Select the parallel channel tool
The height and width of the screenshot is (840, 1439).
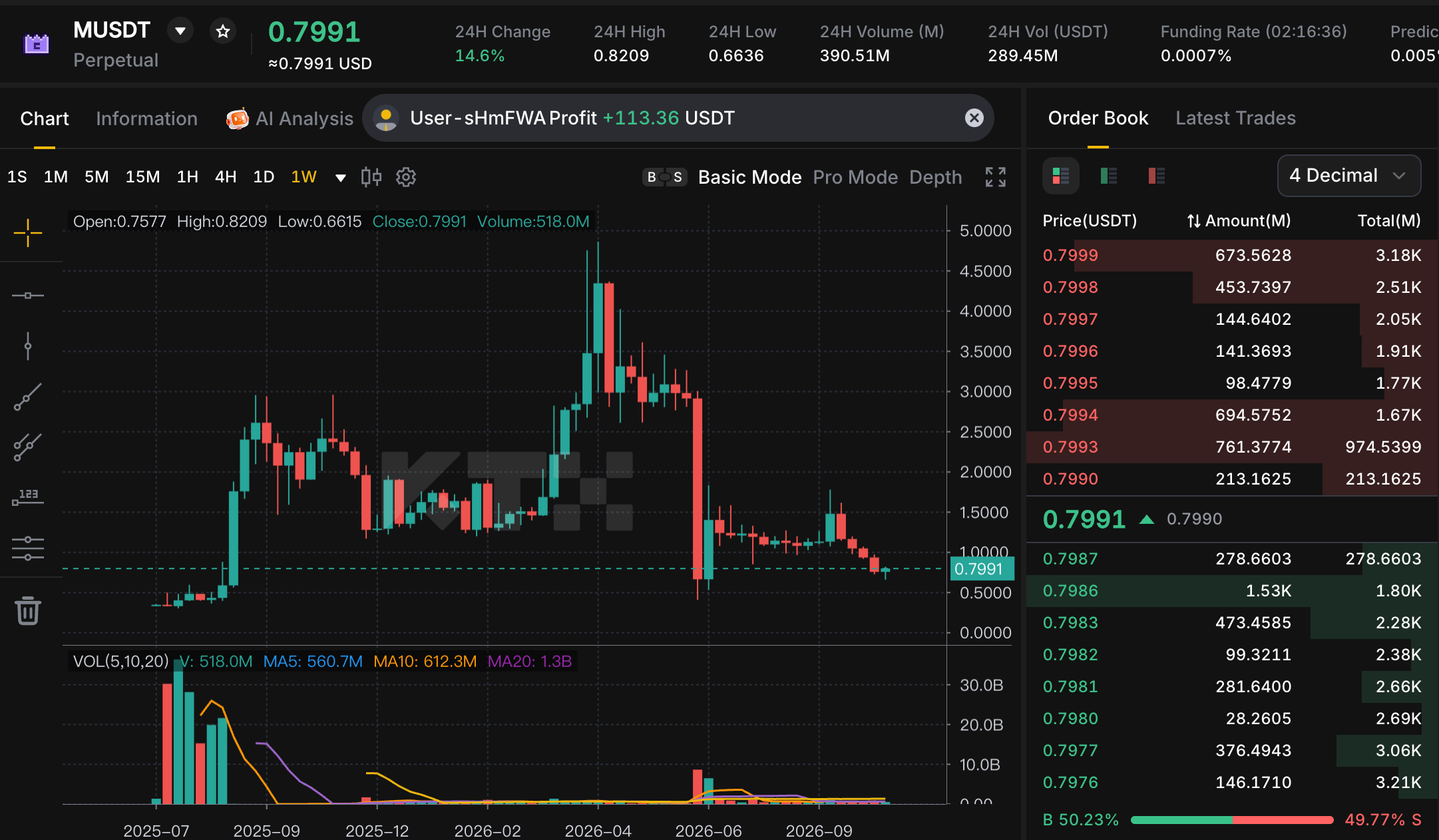[28, 447]
